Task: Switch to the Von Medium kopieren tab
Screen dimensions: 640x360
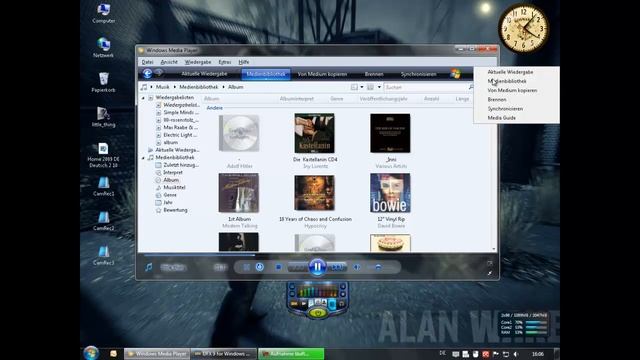Action: 322,74
